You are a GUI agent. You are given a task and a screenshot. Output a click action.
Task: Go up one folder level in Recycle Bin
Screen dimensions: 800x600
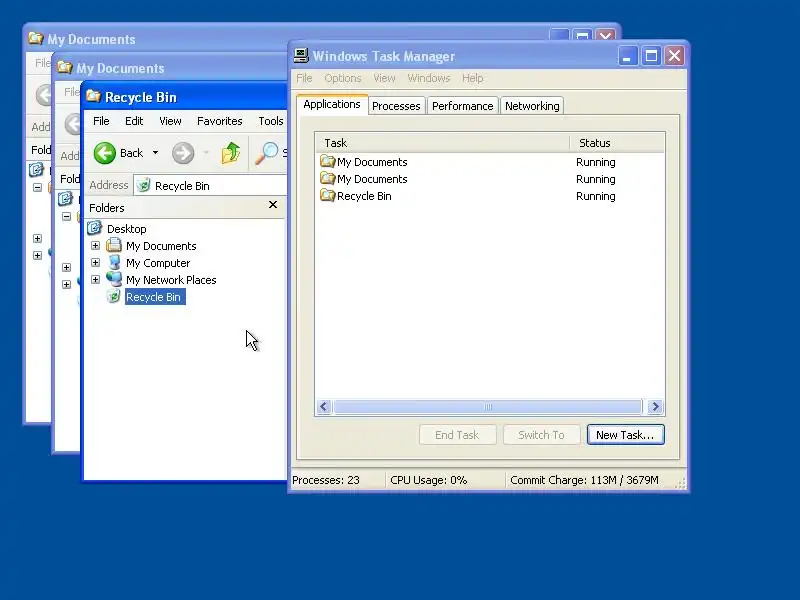coord(231,153)
